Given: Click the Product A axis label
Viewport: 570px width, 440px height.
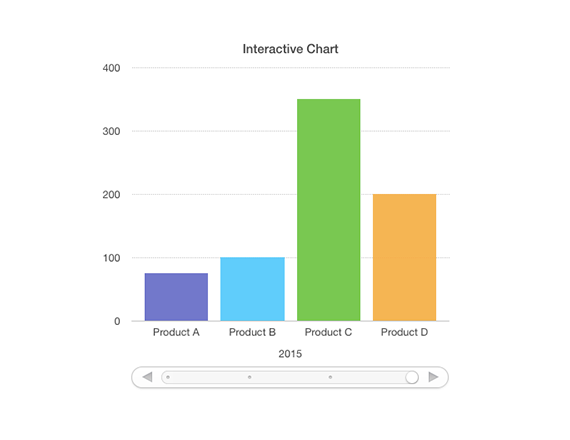Looking at the screenshot, I should (x=176, y=332).
